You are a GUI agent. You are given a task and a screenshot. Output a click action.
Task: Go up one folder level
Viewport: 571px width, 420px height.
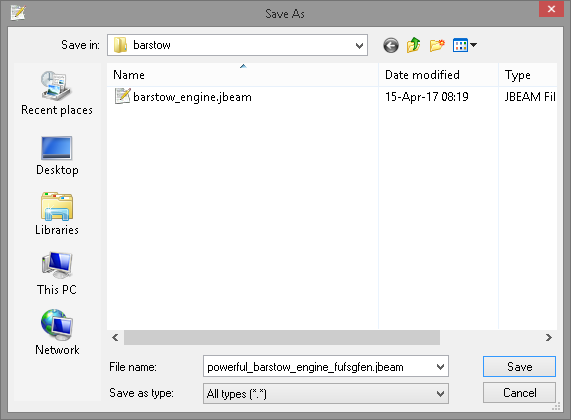(x=414, y=45)
